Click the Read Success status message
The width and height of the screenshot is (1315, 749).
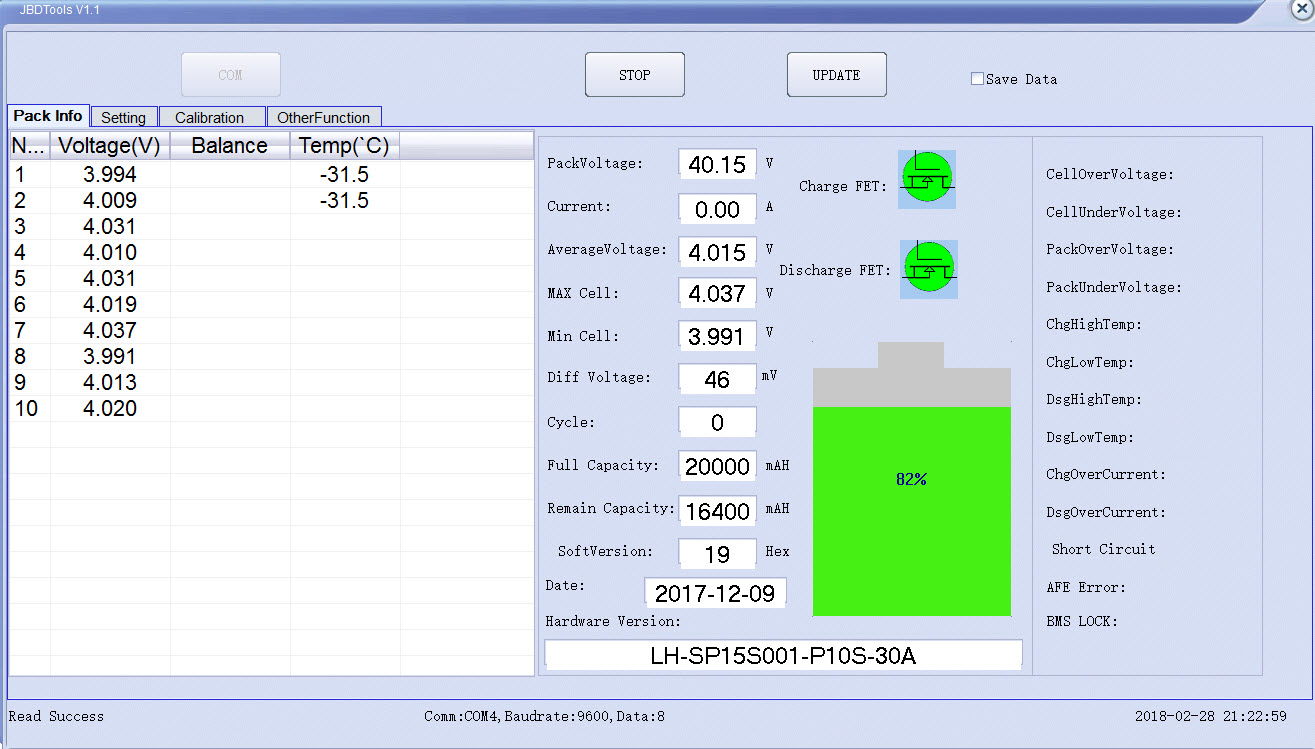click(56, 716)
